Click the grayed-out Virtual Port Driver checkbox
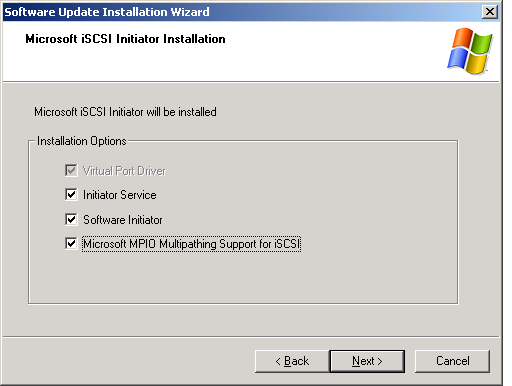Image resolution: width=512 pixels, height=386 pixels. [71, 170]
